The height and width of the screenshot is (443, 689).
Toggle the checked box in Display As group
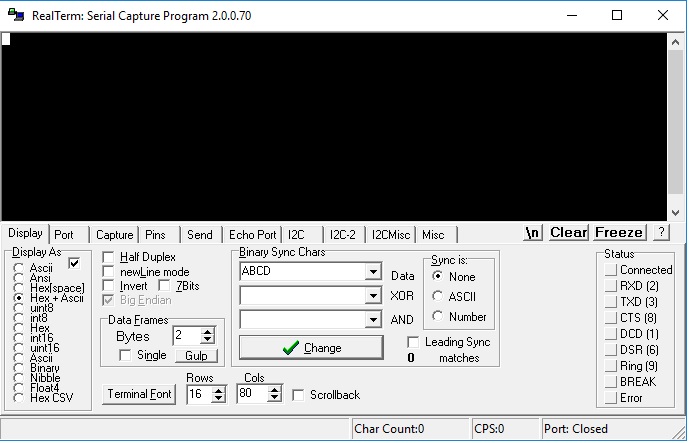pyautogui.click(x=74, y=263)
